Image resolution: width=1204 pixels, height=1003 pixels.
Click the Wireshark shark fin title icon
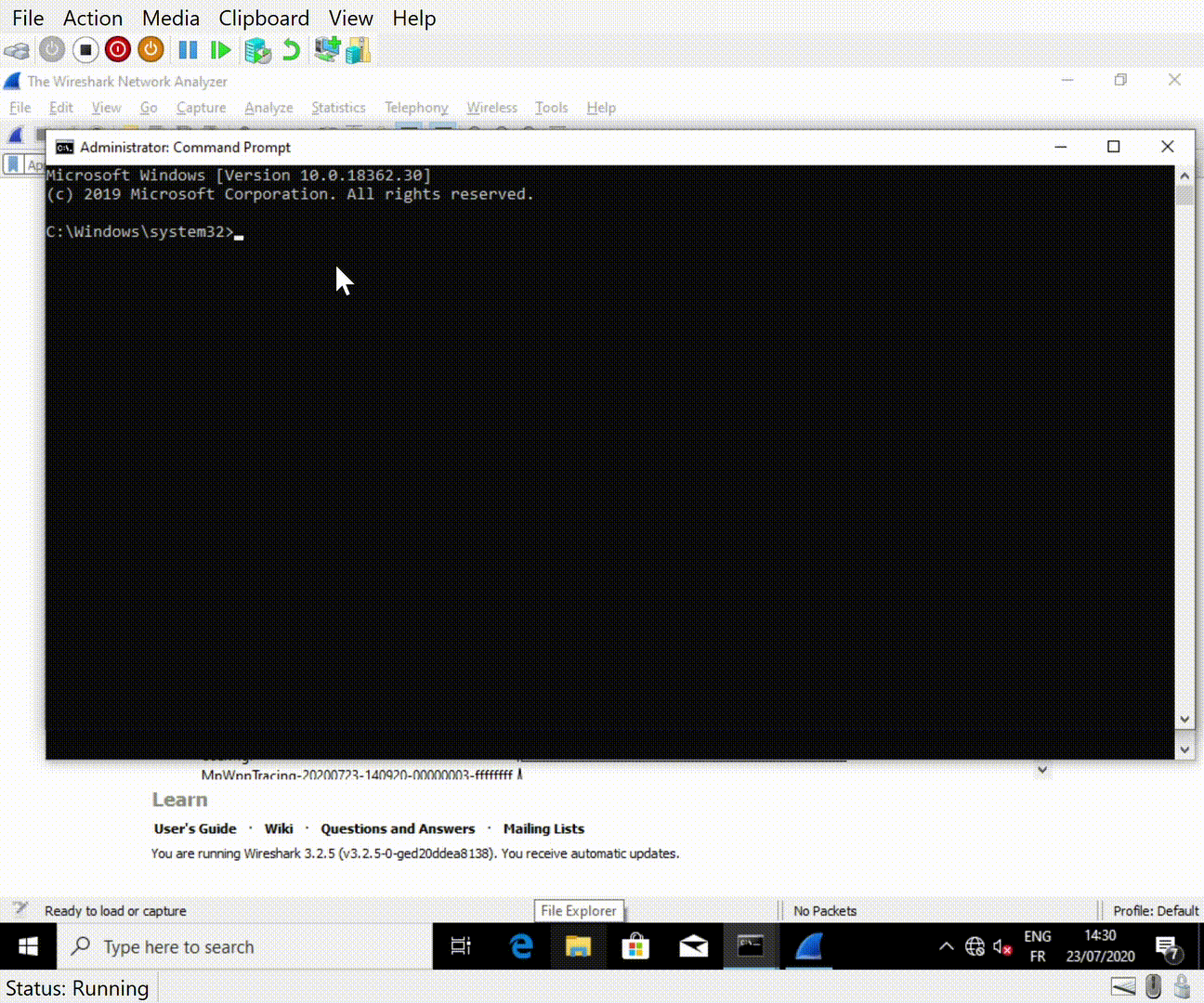(12, 82)
